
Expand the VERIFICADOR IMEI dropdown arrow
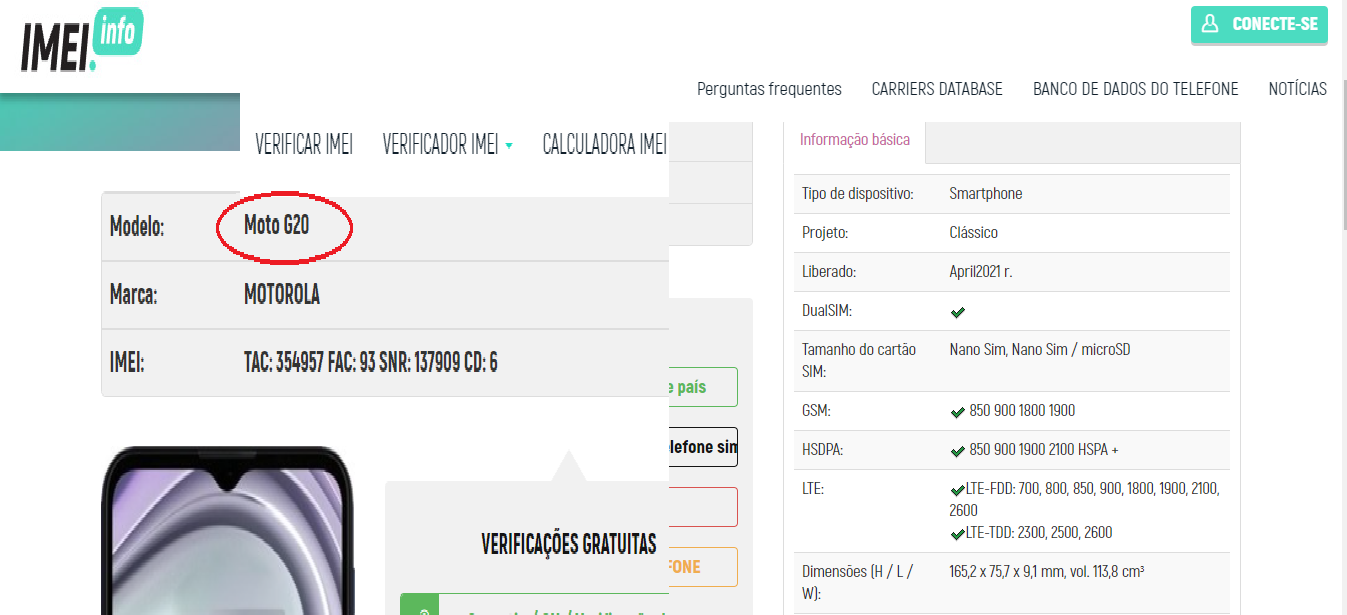(x=509, y=145)
